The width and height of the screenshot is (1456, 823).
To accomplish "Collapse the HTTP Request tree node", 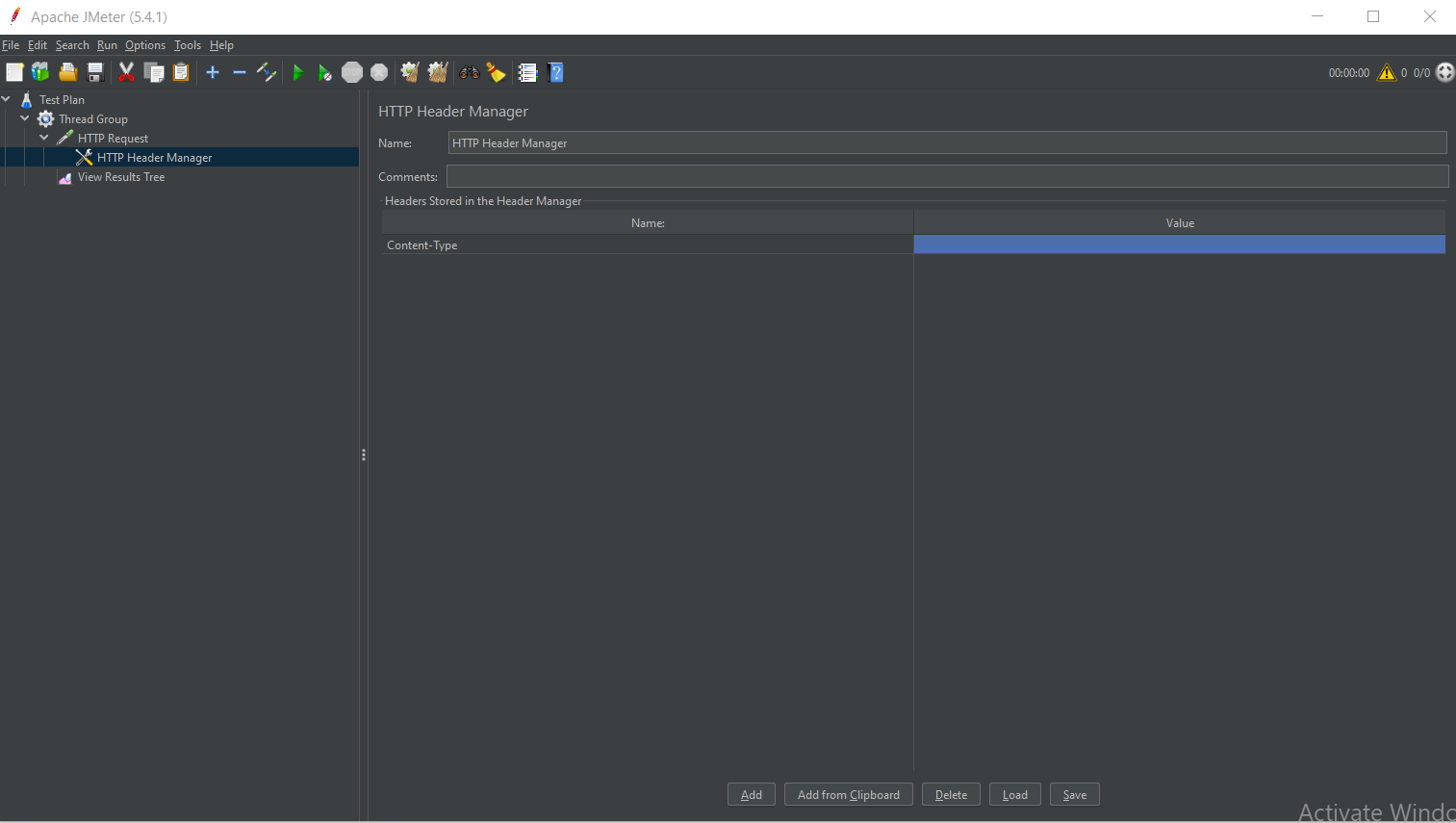I will [x=44, y=138].
